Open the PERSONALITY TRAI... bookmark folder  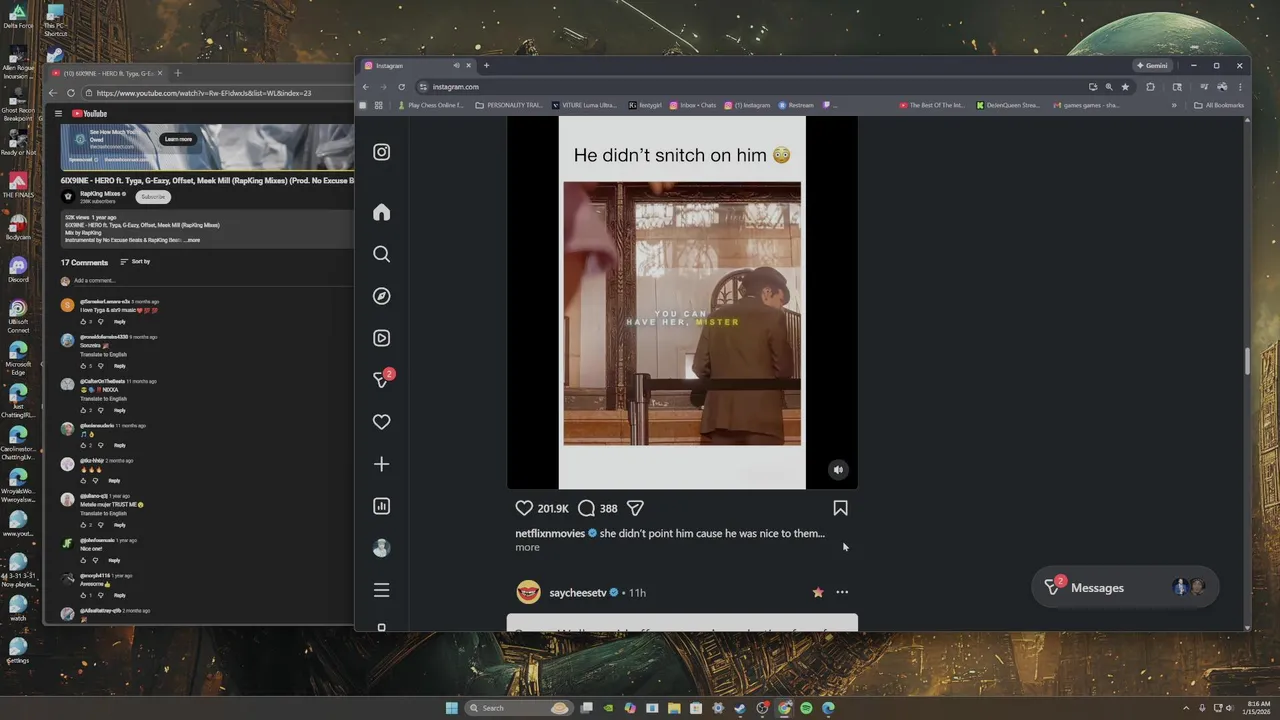(509, 105)
